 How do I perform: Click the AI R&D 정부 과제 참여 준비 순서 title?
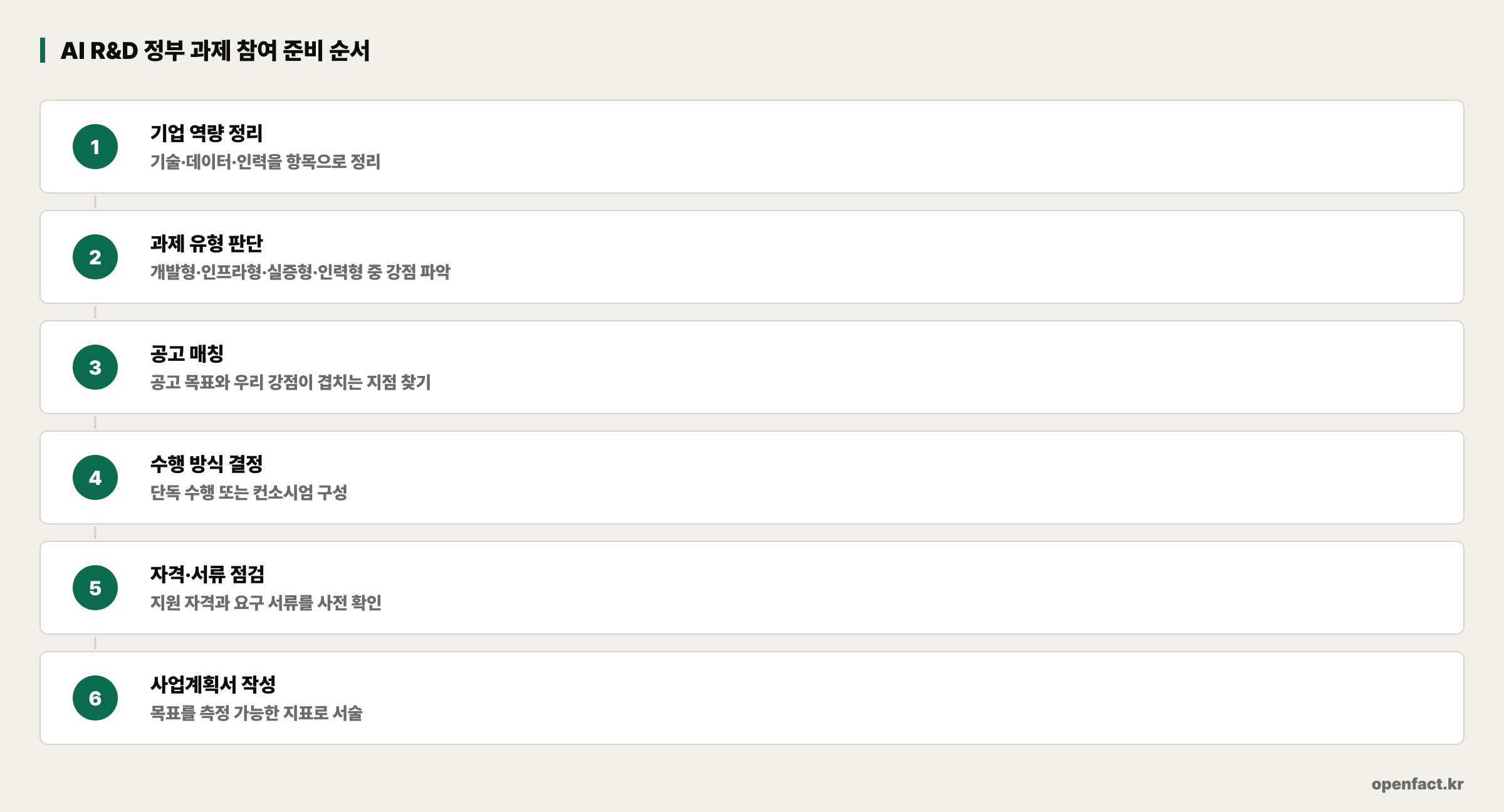click(215, 50)
